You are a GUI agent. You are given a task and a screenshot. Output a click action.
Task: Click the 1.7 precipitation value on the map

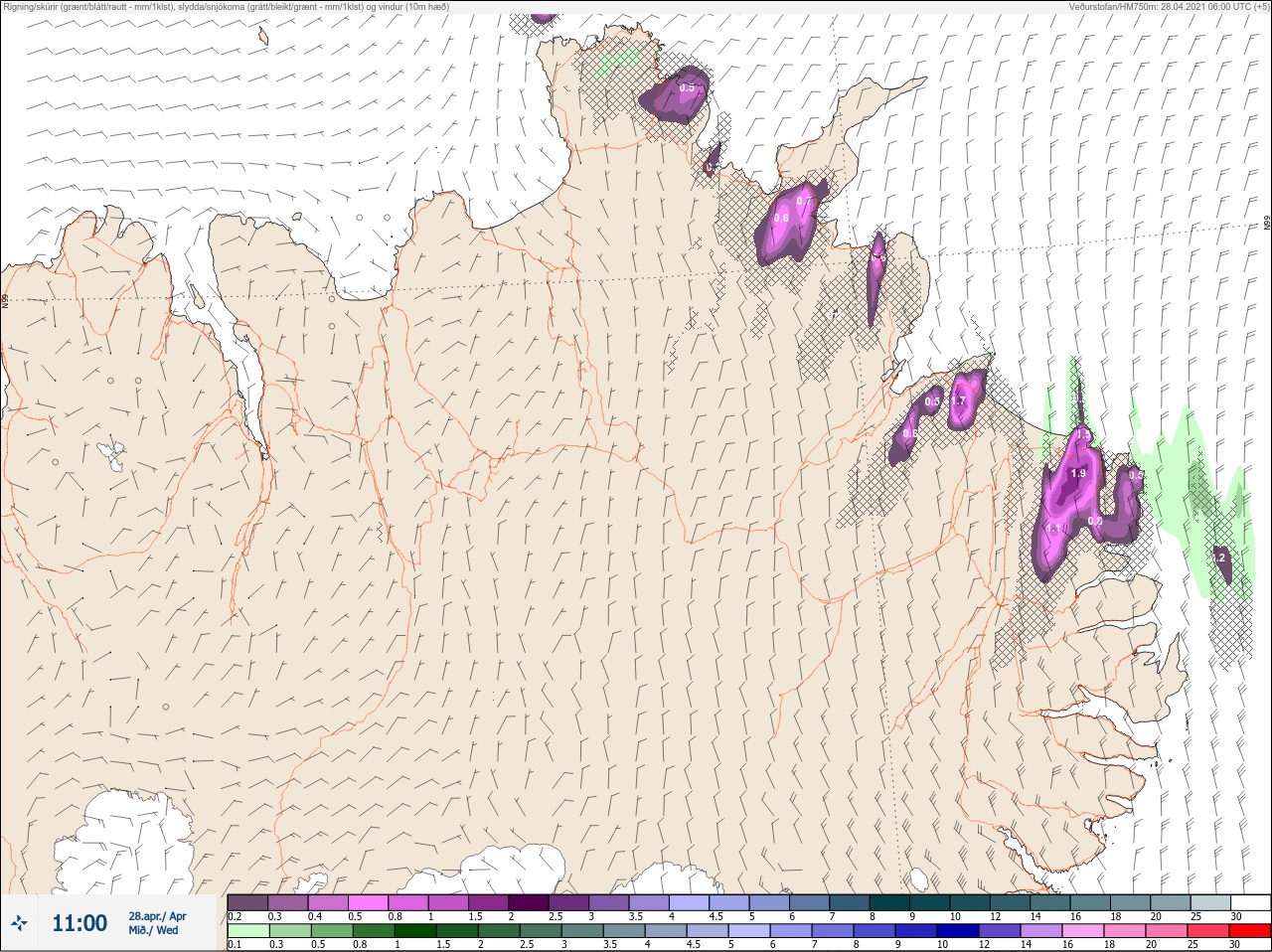[x=958, y=401]
